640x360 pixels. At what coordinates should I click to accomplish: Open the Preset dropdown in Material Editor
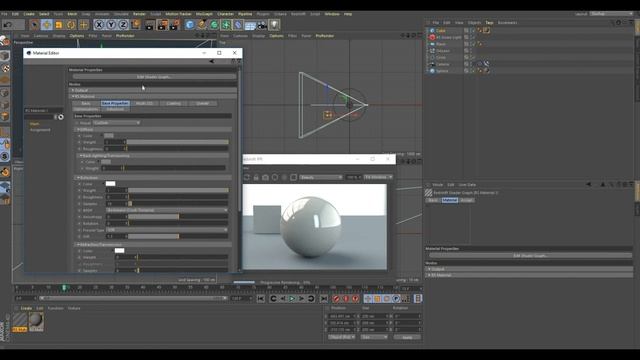coord(116,122)
